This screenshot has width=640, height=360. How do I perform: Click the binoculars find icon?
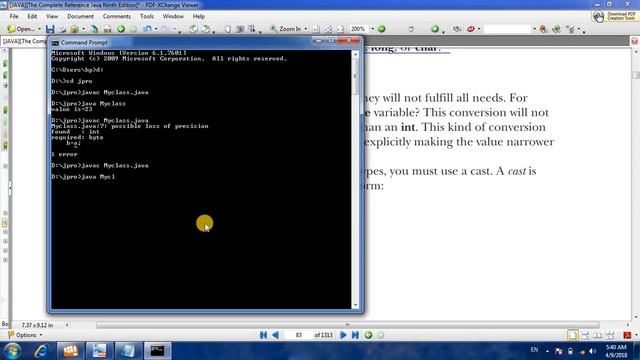click(457, 29)
